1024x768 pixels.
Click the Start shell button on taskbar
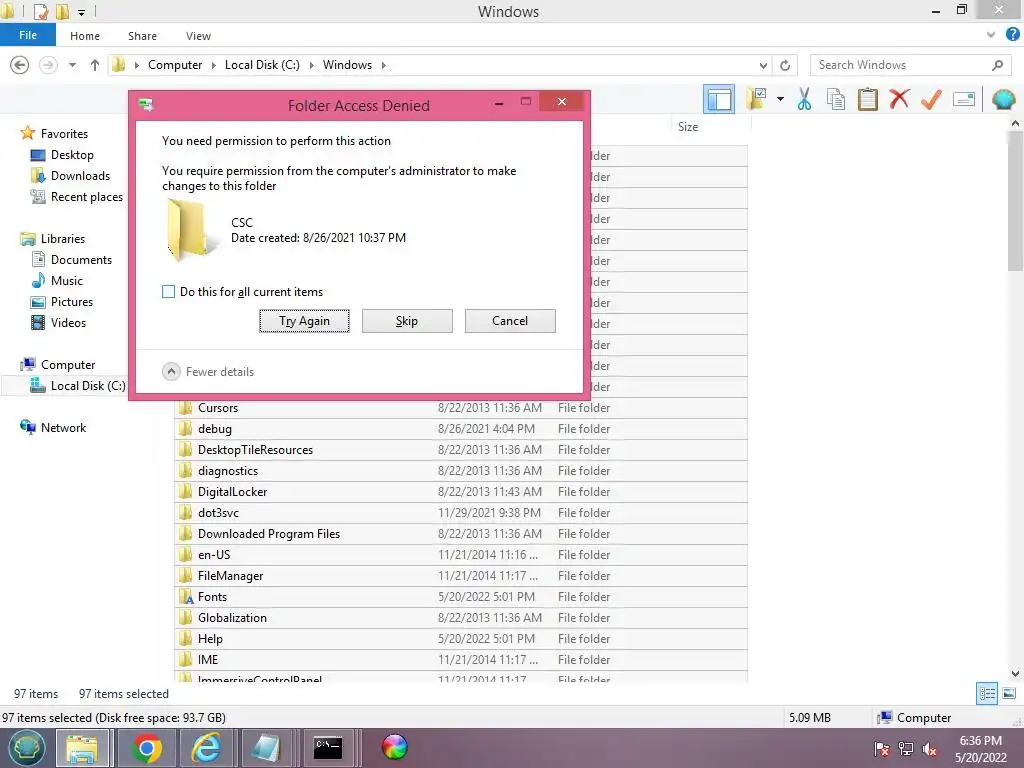point(25,748)
